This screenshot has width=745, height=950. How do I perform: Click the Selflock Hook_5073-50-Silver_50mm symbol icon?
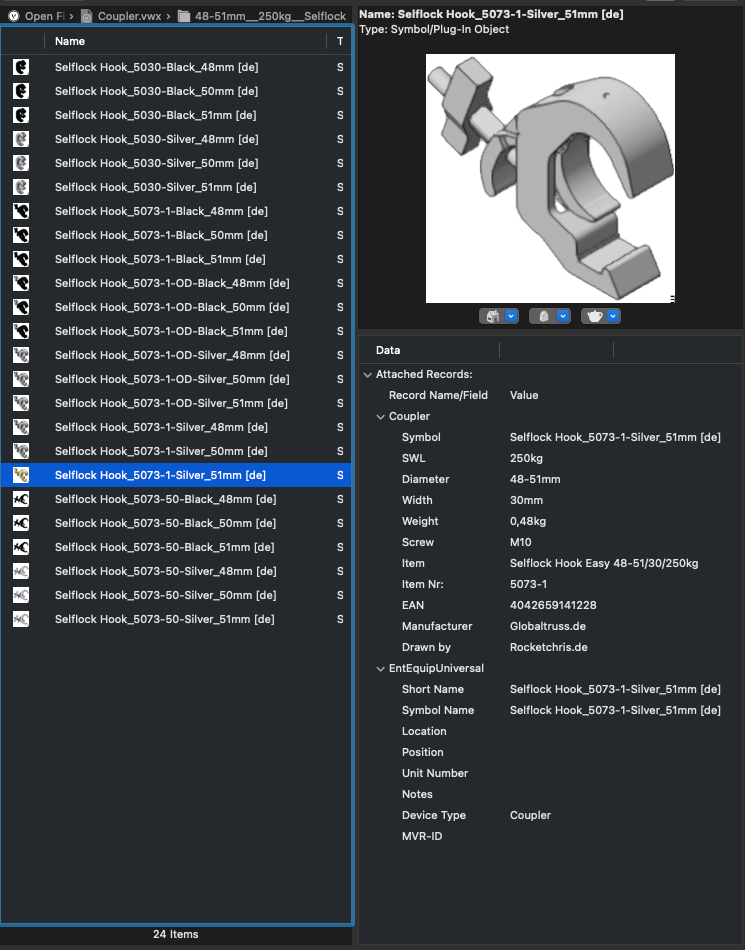point(21,595)
